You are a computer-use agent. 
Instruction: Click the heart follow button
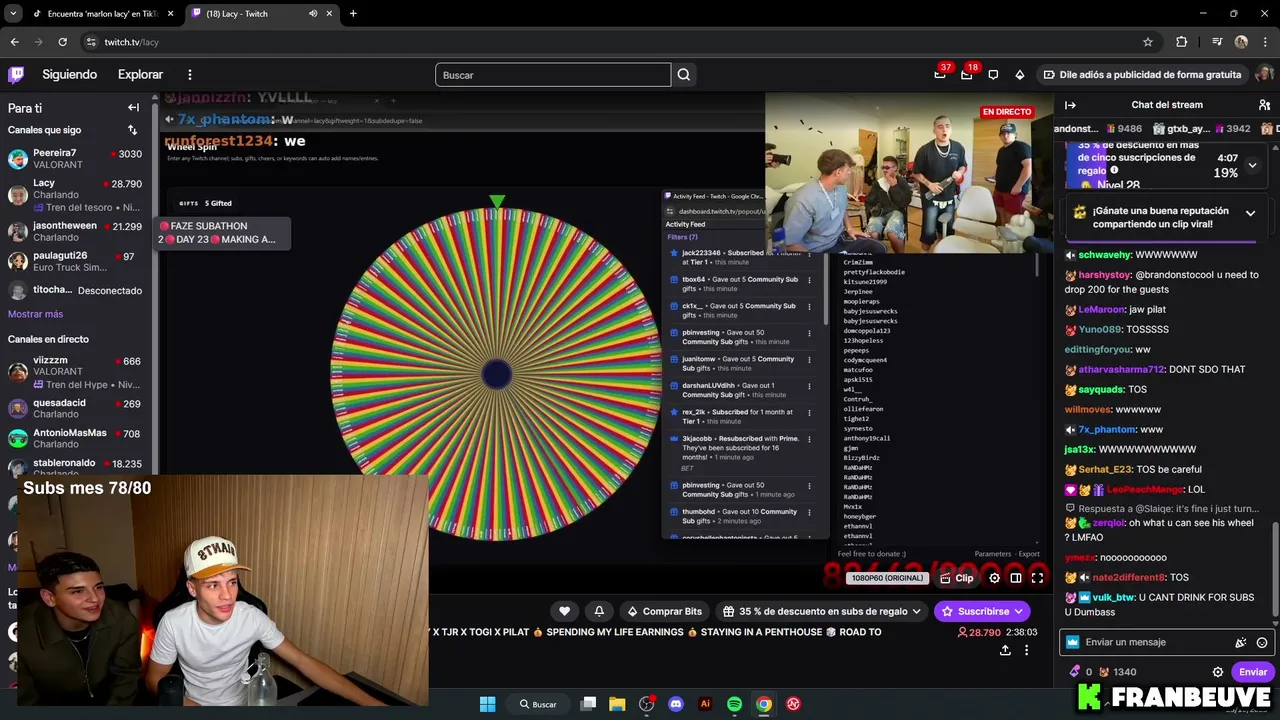click(564, 611)
